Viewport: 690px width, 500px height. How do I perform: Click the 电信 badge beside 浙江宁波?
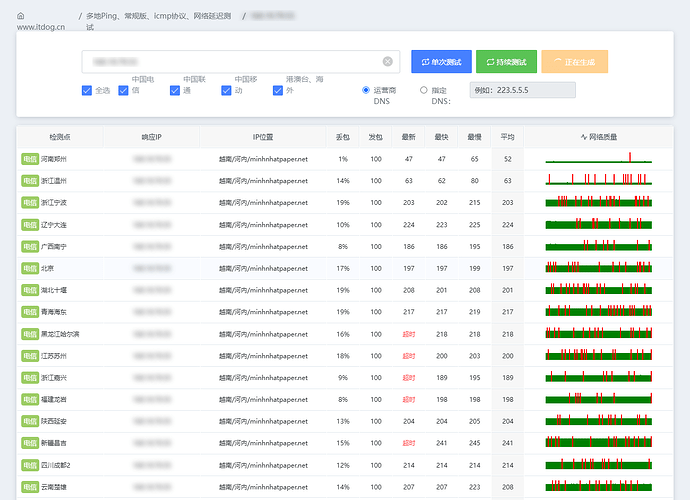30,203
